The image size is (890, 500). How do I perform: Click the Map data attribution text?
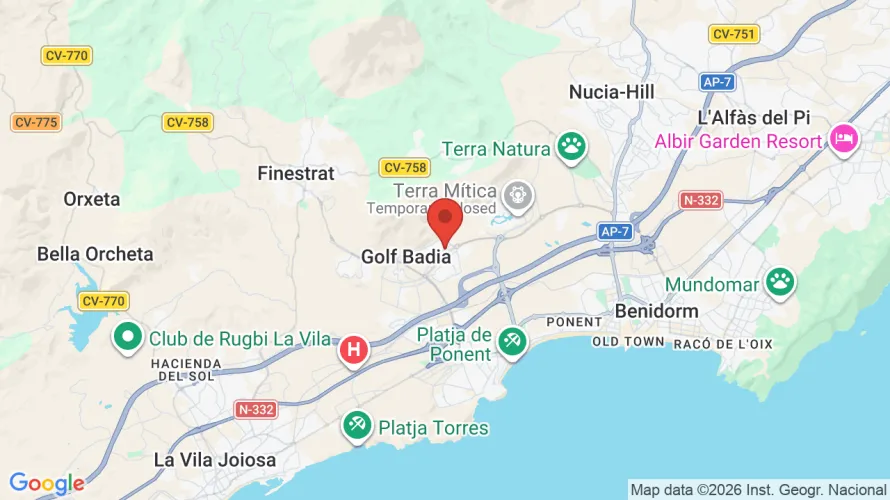click(x=758, y=490)
